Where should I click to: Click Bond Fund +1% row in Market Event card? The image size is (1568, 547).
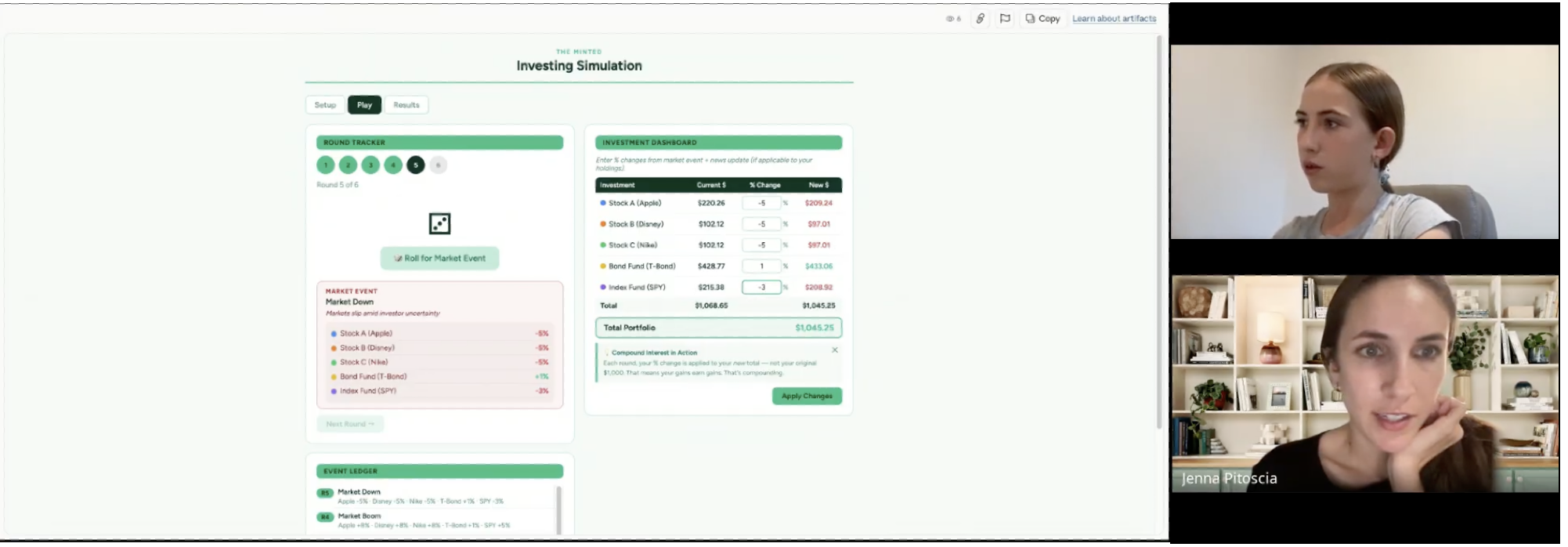point(439,377)
